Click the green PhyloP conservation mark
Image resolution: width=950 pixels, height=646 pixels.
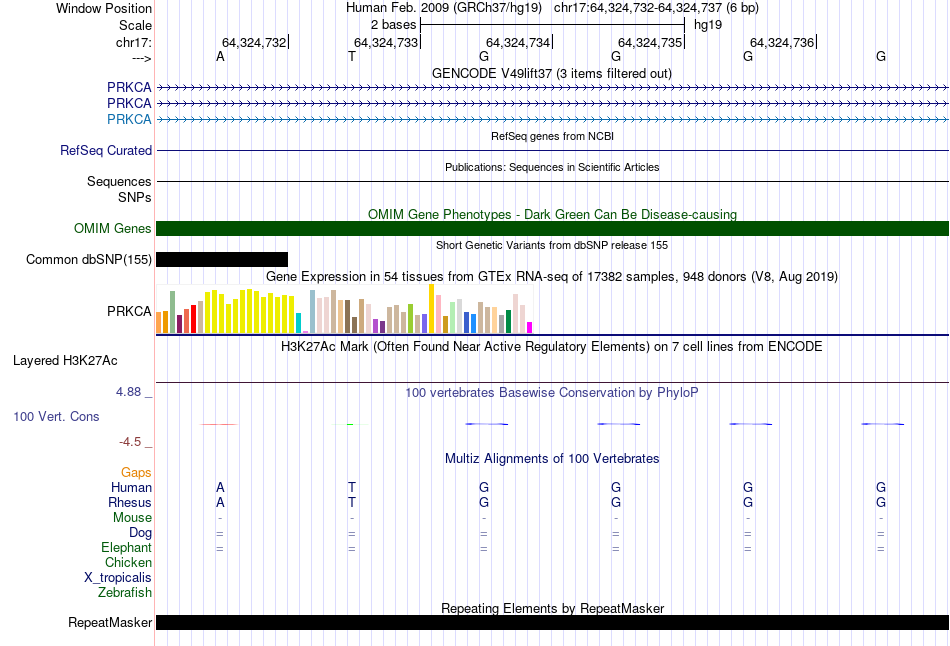(350, 424)
